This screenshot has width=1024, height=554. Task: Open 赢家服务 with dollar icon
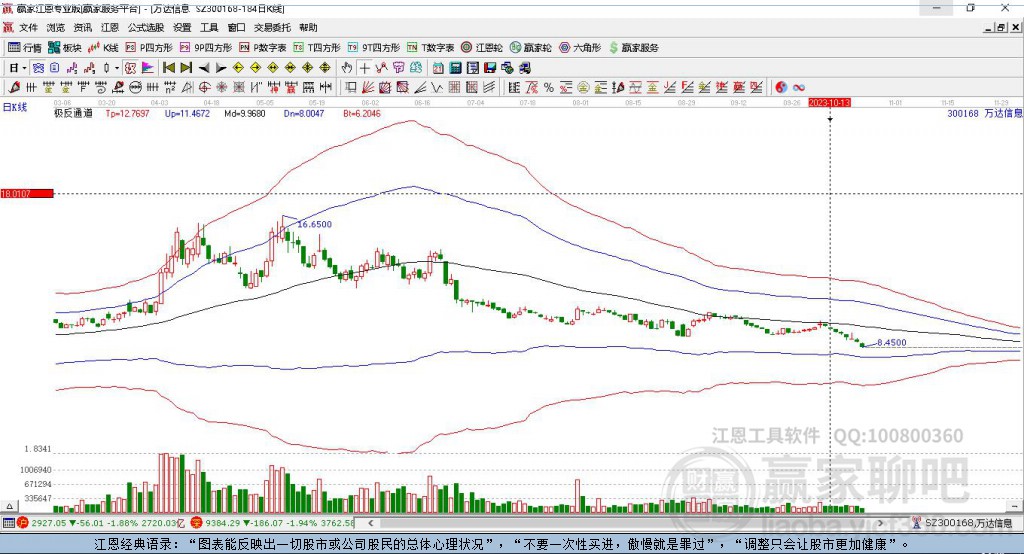point(633,48)
